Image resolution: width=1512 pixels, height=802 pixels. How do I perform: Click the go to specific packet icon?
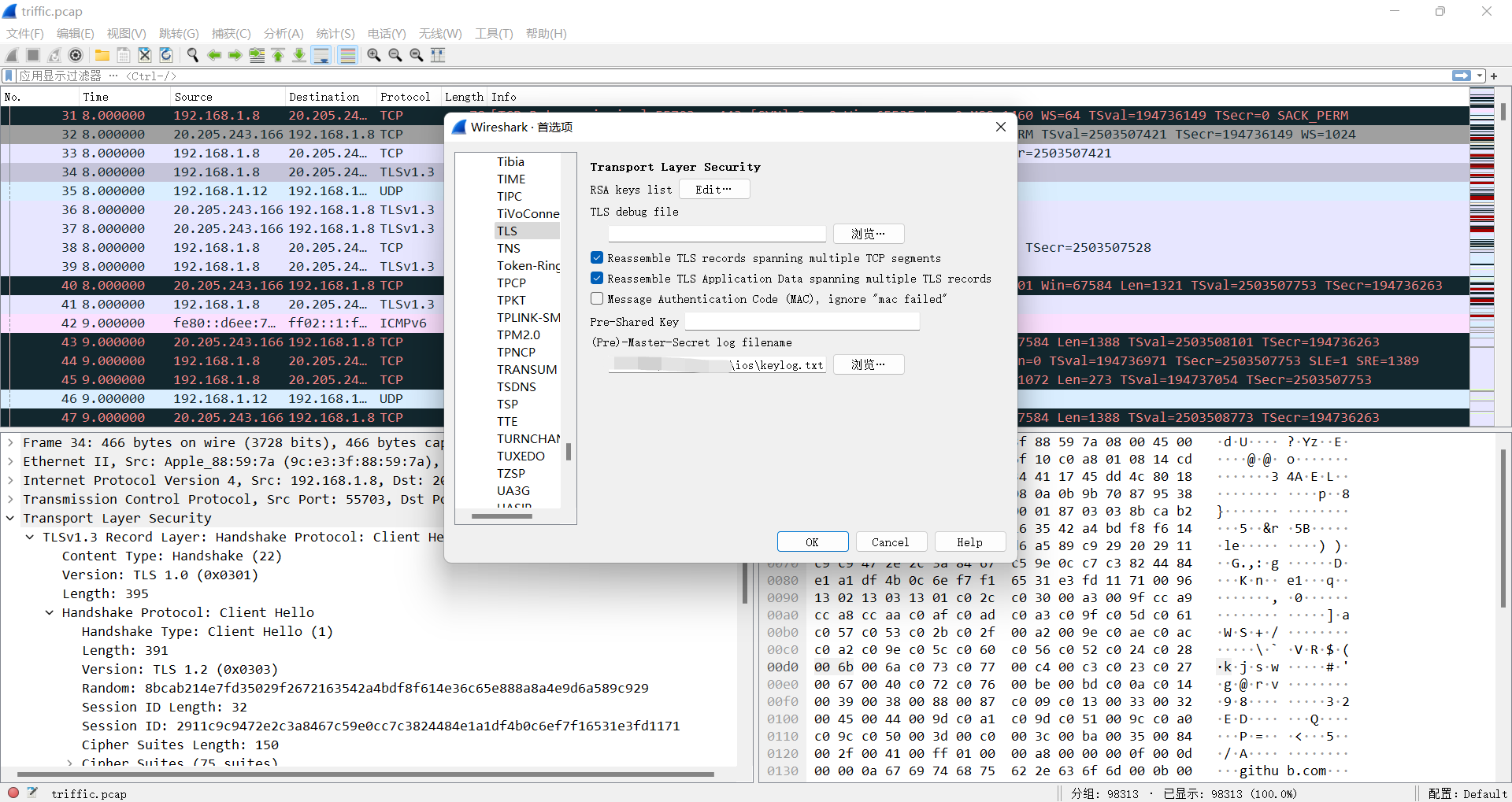(257, 55)
